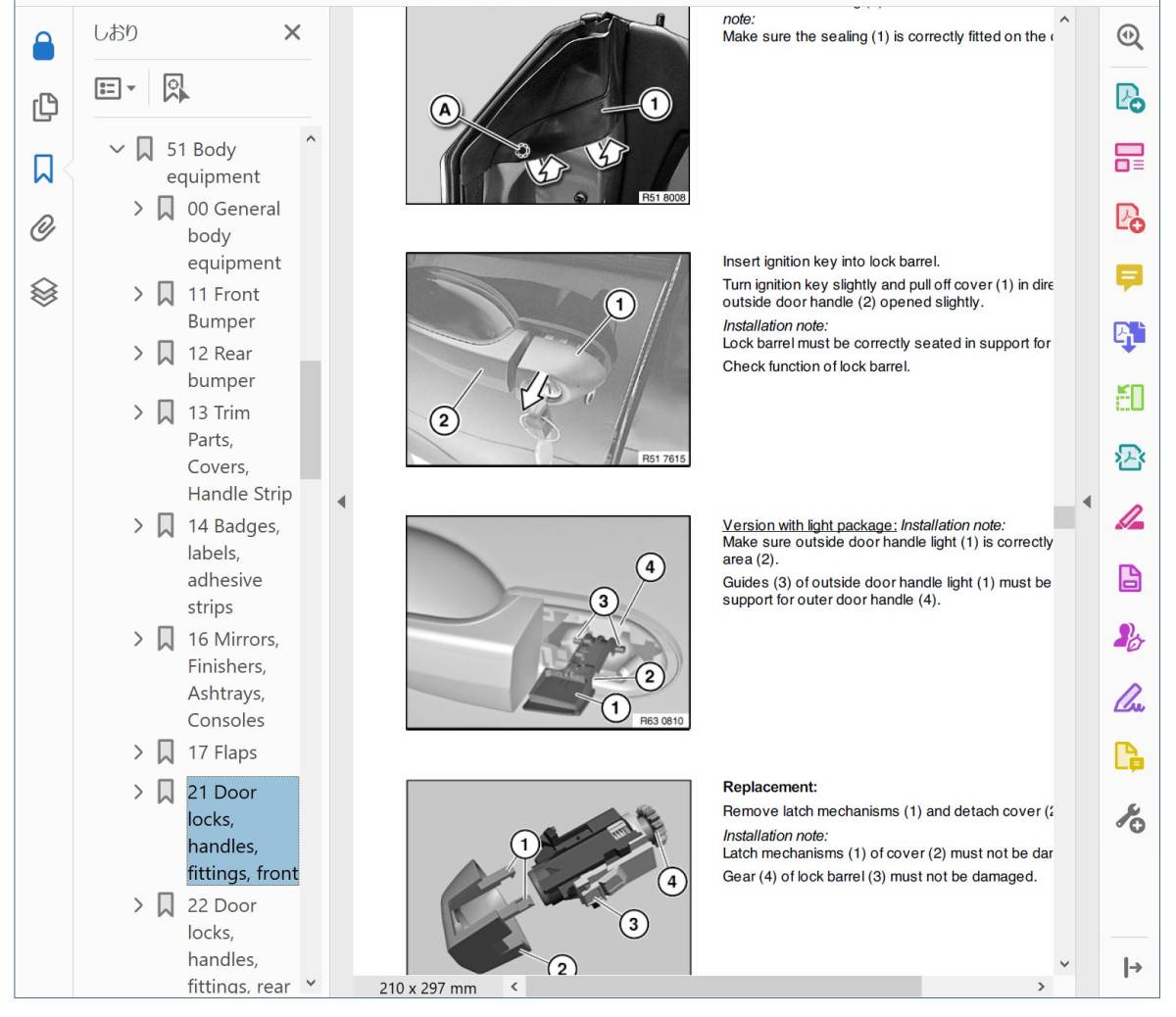
Task: Select highlighted 21 Door locks front bookmark
Action: [x=243, y=832]
